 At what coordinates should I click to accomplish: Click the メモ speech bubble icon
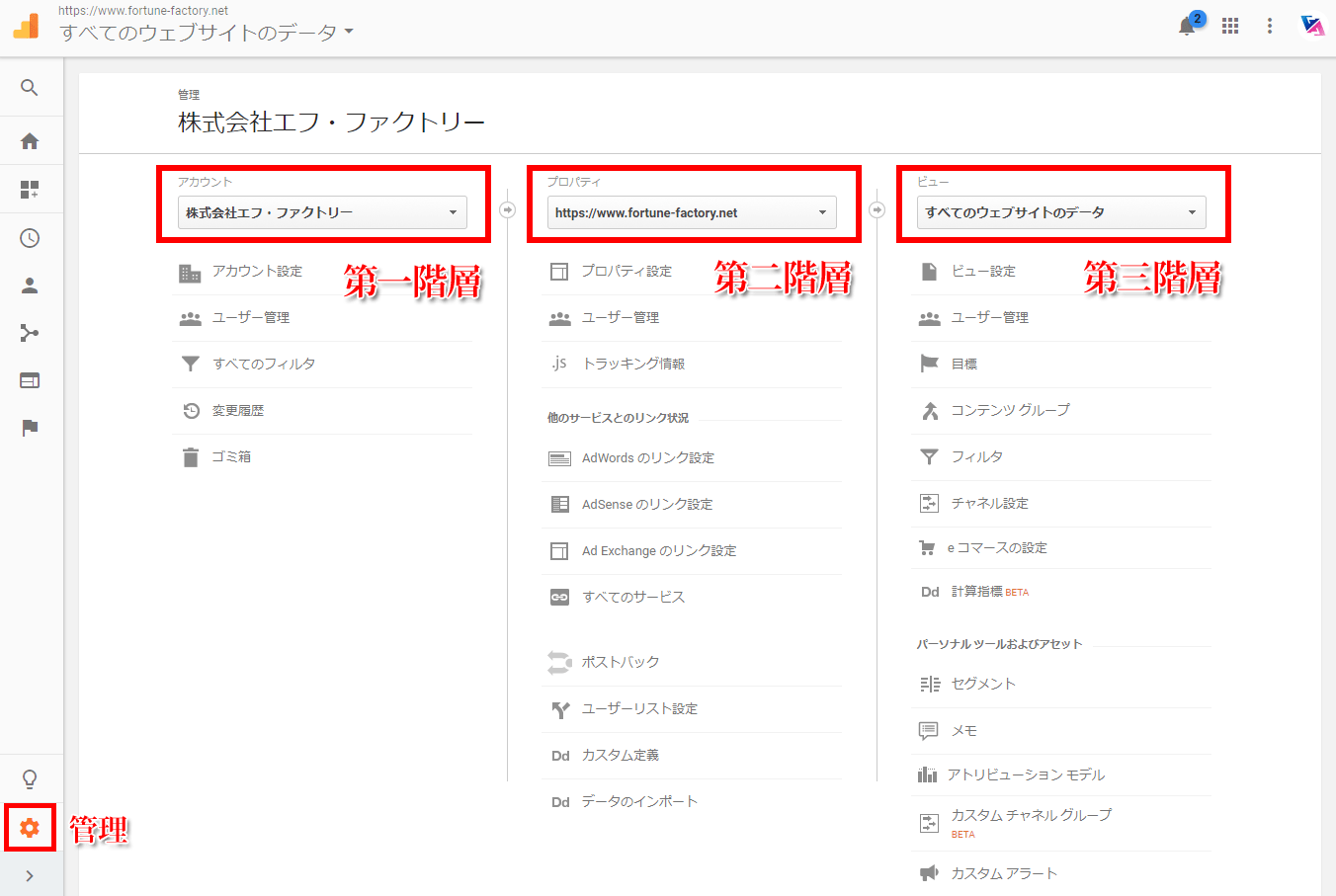(x=929, y=731)
